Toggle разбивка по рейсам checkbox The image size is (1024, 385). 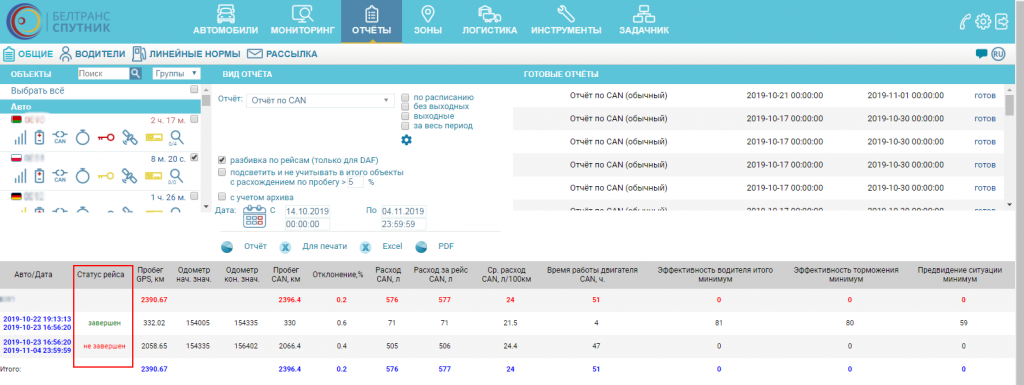click(222, 160)
